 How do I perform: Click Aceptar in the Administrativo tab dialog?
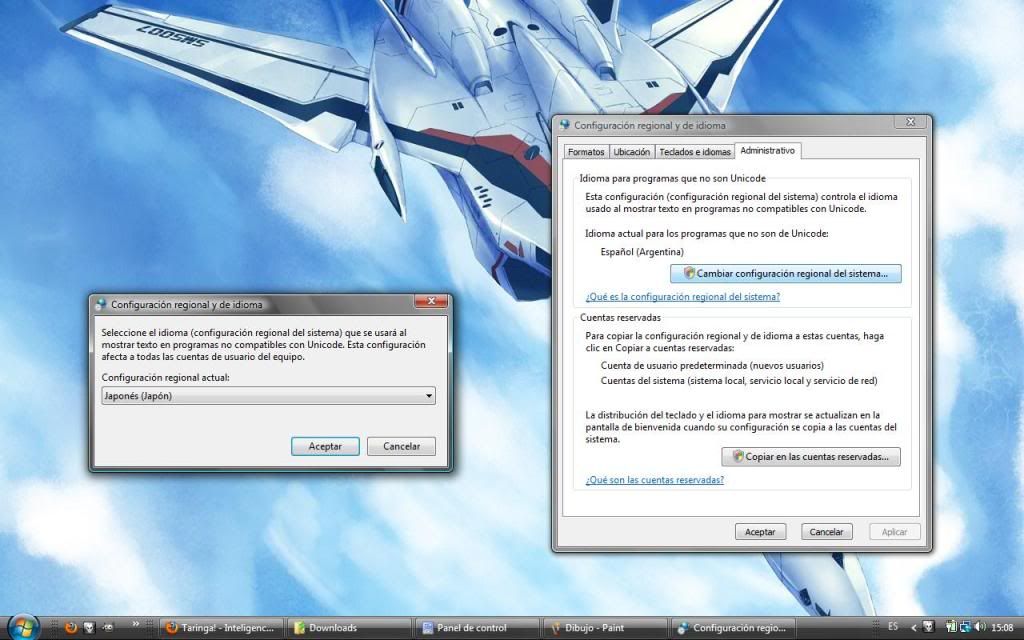coord(760,532)
